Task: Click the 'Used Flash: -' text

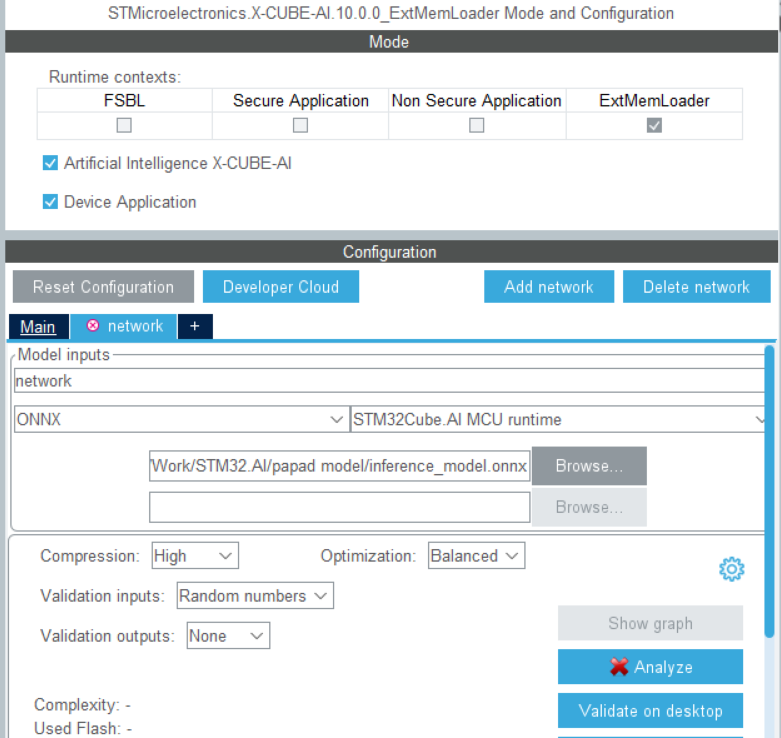Action: point(83,728)
